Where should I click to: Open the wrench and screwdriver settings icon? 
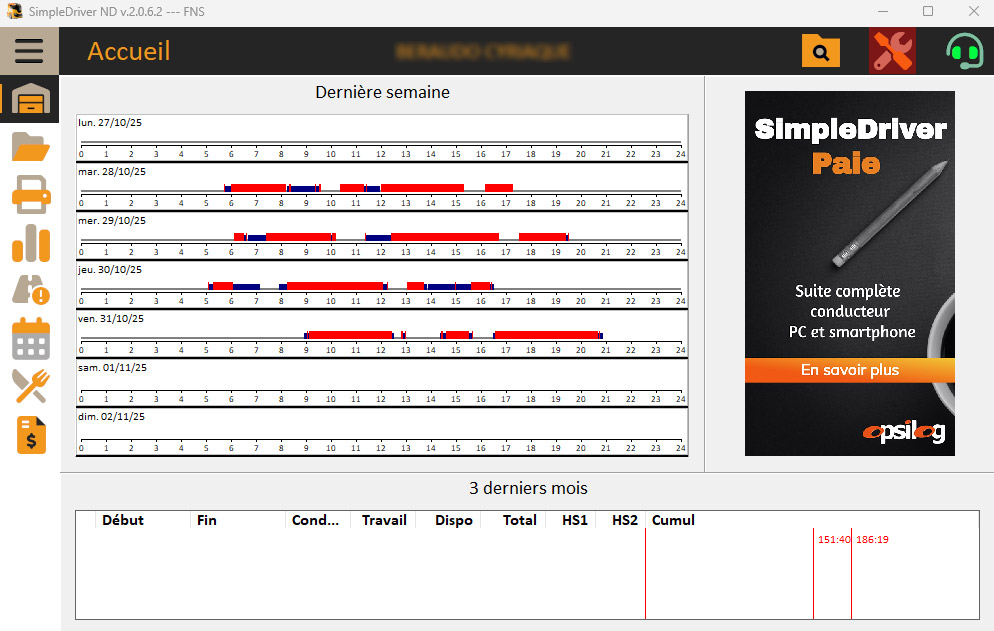point(892,51)
